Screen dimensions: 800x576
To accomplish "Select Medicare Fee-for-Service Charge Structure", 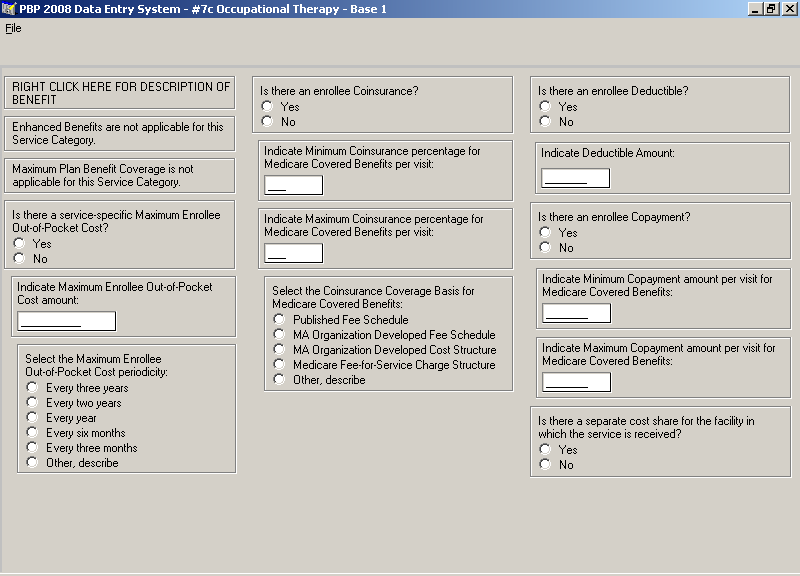I will pos(279,364).
